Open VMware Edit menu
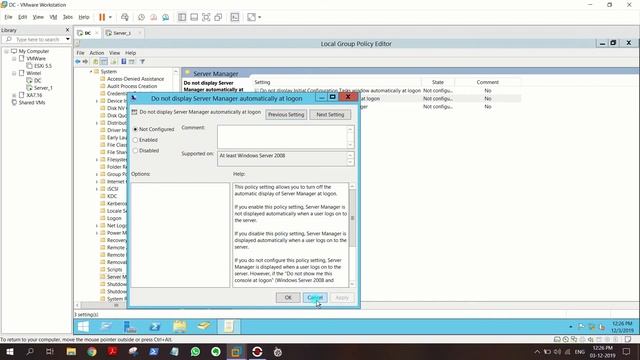640x360 pixels. click(x=22, y=17)
